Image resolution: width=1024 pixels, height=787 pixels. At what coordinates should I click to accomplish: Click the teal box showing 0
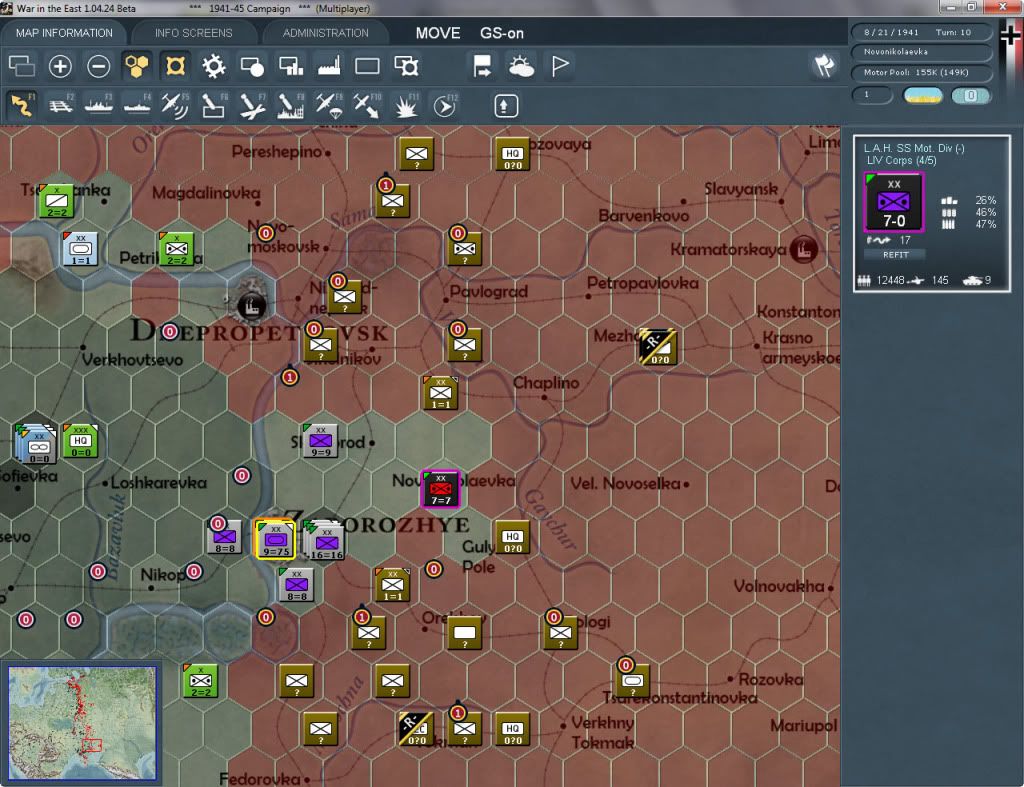click(971, 95)
